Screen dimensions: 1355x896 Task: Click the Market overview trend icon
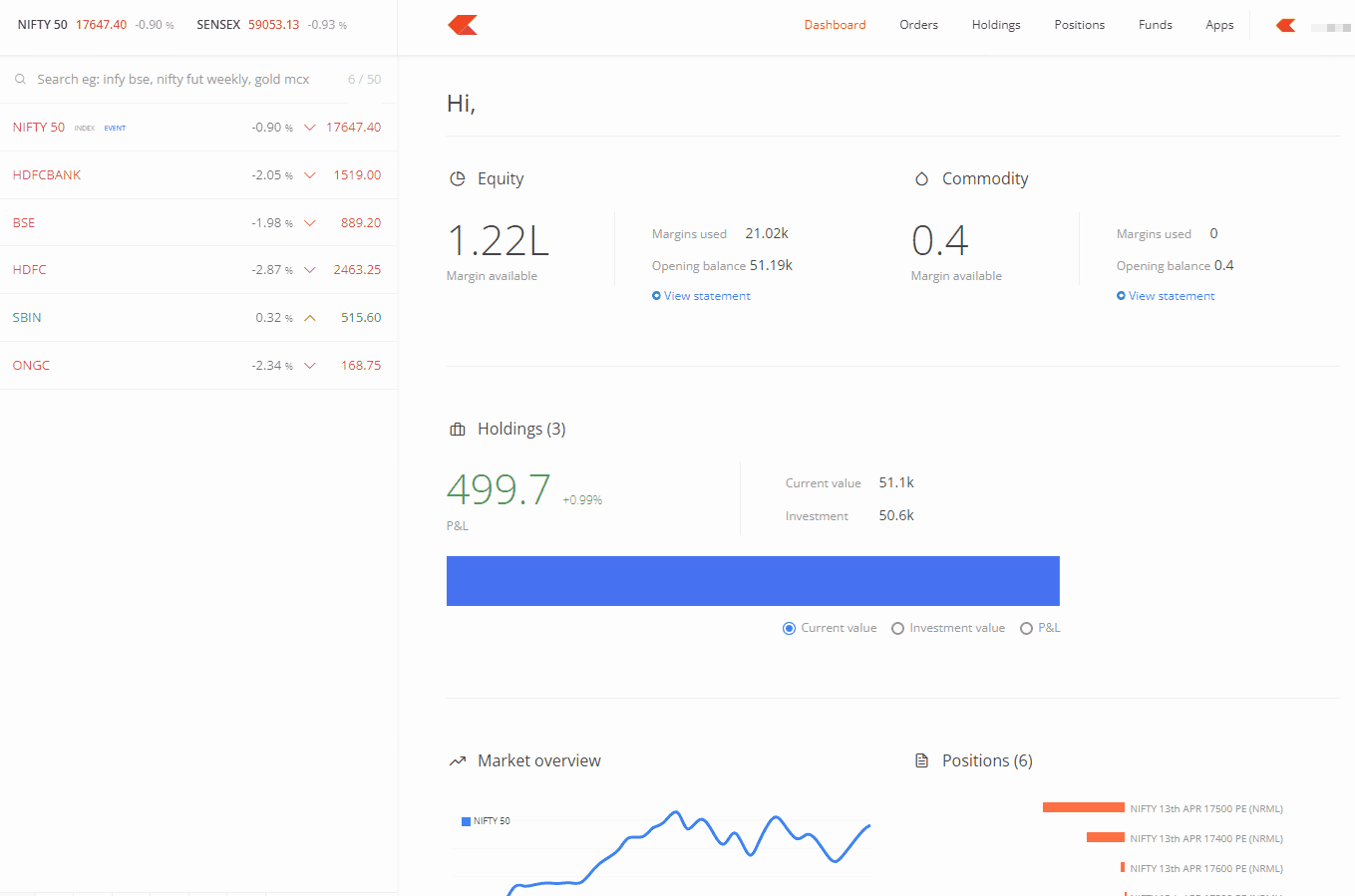[458, 761]
